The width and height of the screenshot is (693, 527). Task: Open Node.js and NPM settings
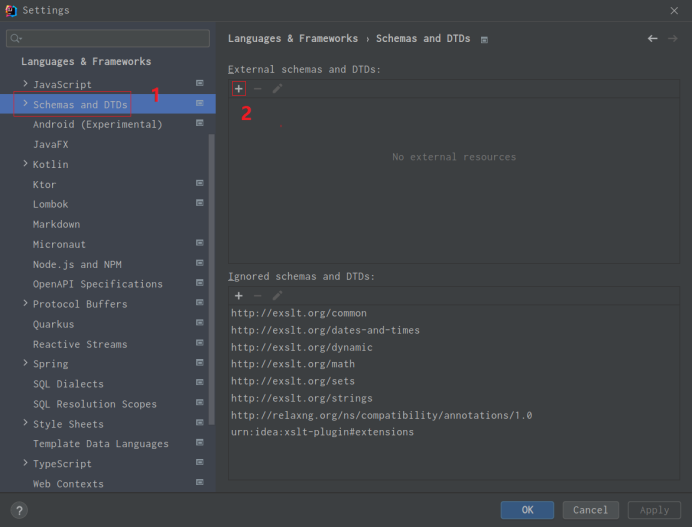77,264
